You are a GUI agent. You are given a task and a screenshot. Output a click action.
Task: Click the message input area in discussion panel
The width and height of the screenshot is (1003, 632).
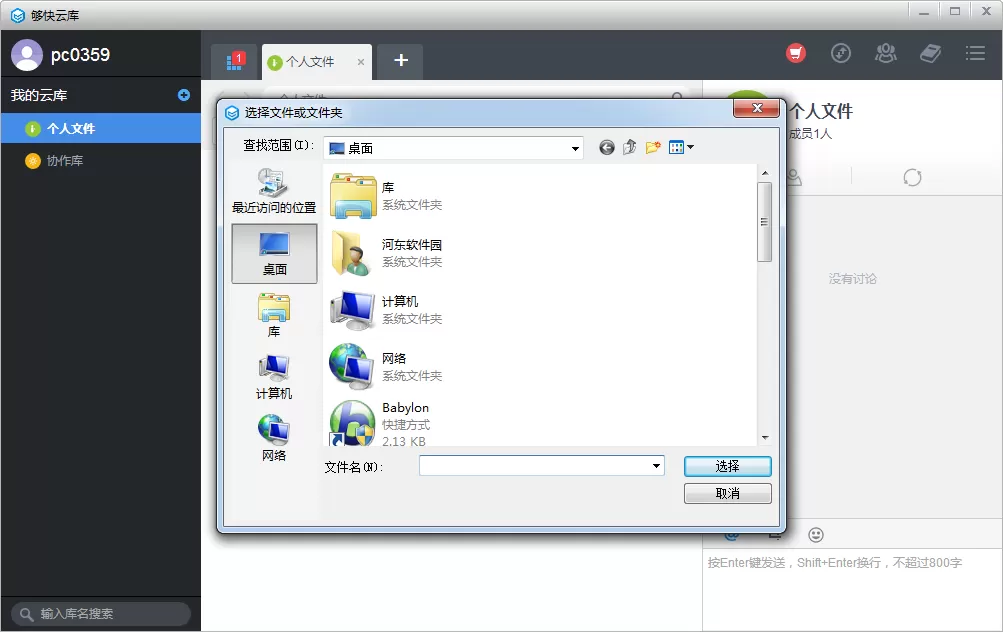(852, 589)
